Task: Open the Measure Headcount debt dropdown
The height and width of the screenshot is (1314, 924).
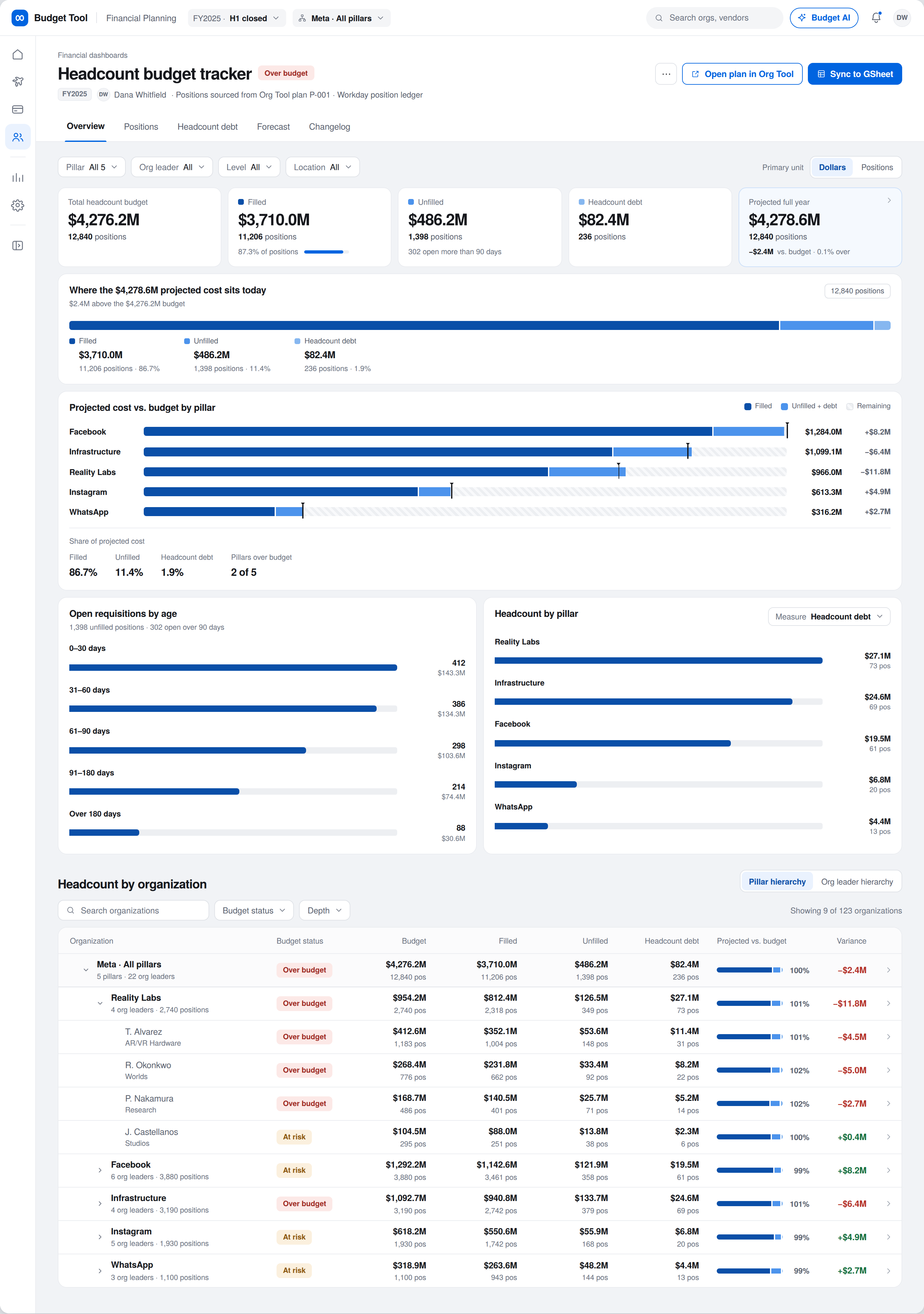Action: pos(828,616)
